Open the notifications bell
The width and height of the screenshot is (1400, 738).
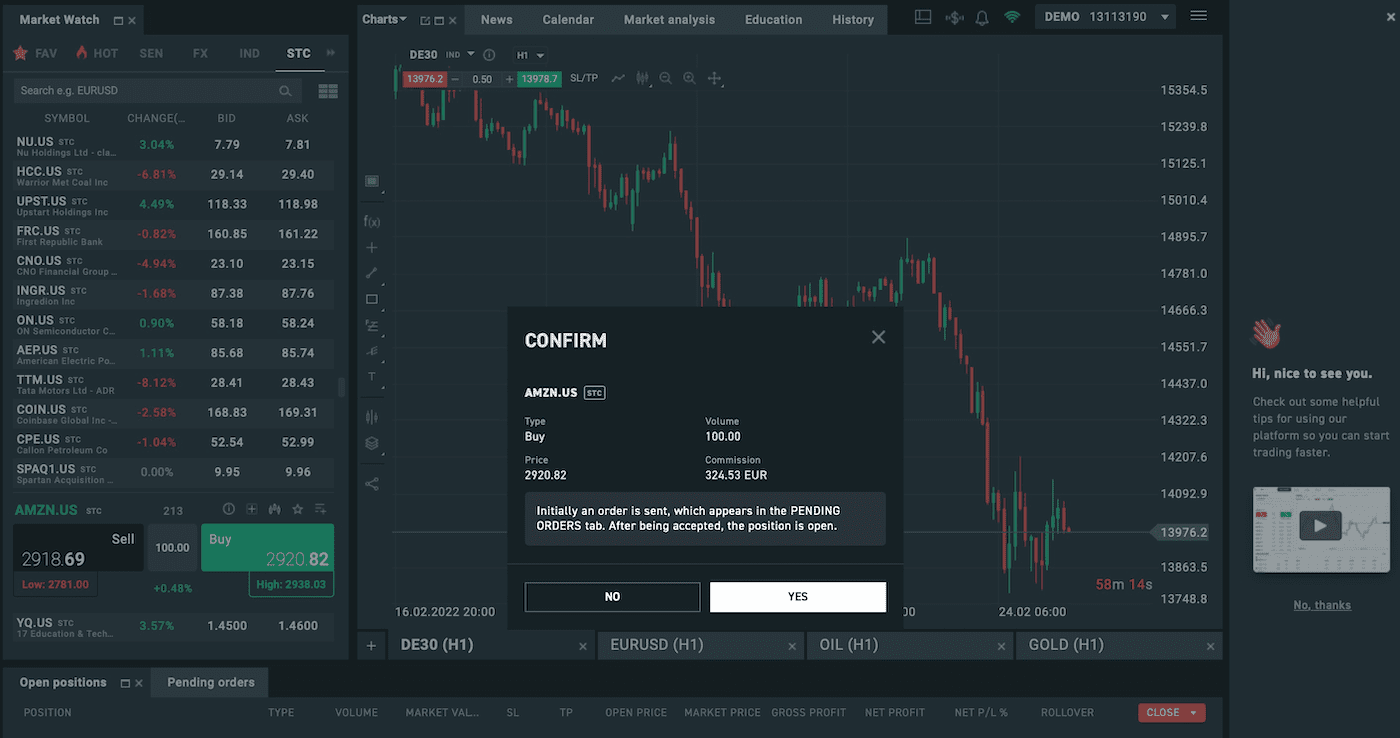[x=982, y=17]
